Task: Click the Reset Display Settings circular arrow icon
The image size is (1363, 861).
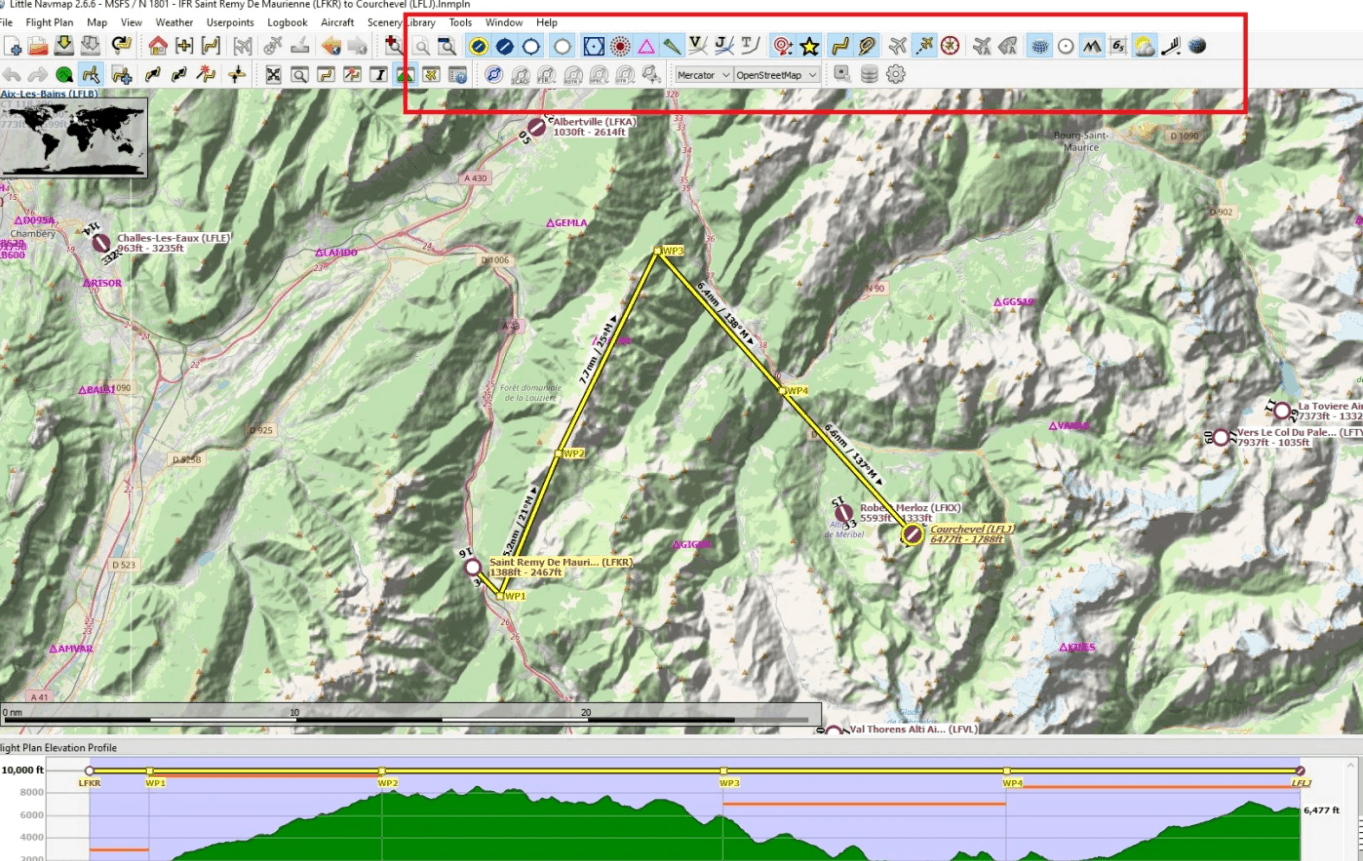Action: coord(121,45)
